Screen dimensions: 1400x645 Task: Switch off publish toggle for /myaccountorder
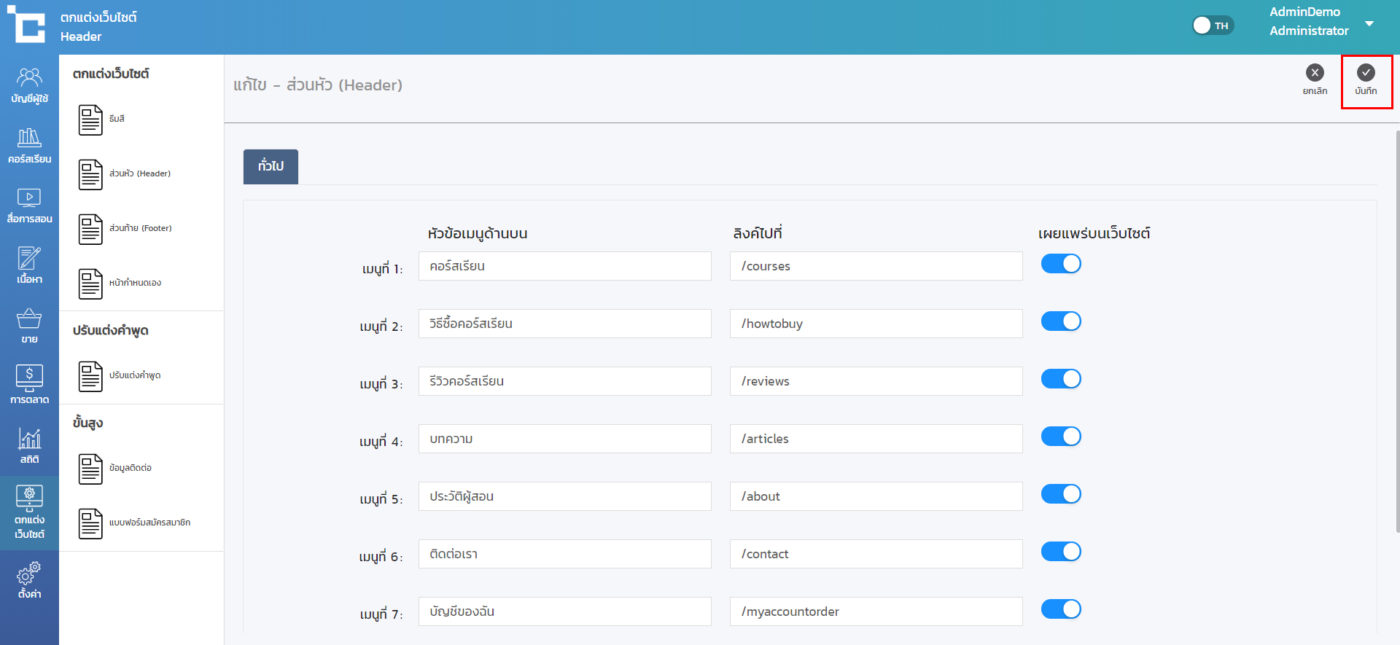pos(1061,609)
